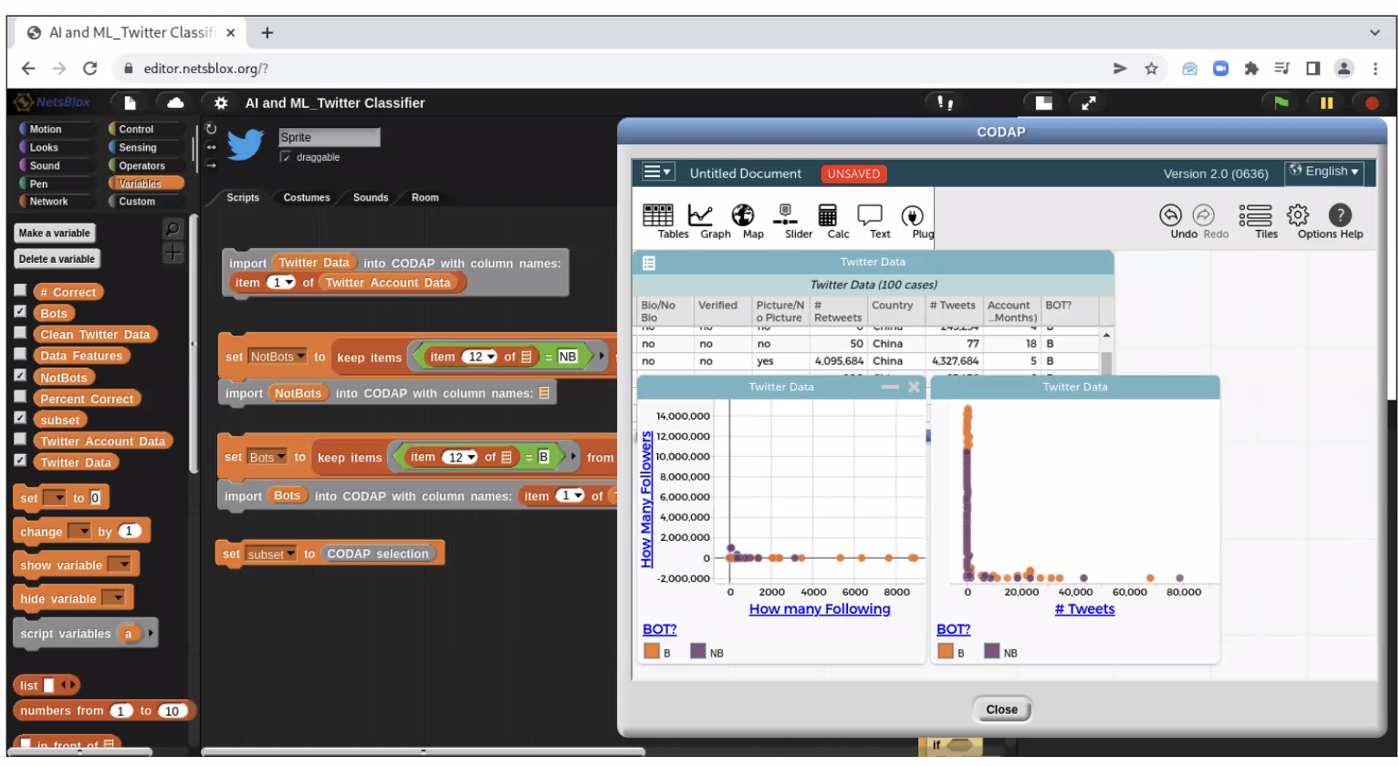The height and width of the screenshot is (766, 1398).
Task: Switch to the Costumes tab
Action: point(306,198)
